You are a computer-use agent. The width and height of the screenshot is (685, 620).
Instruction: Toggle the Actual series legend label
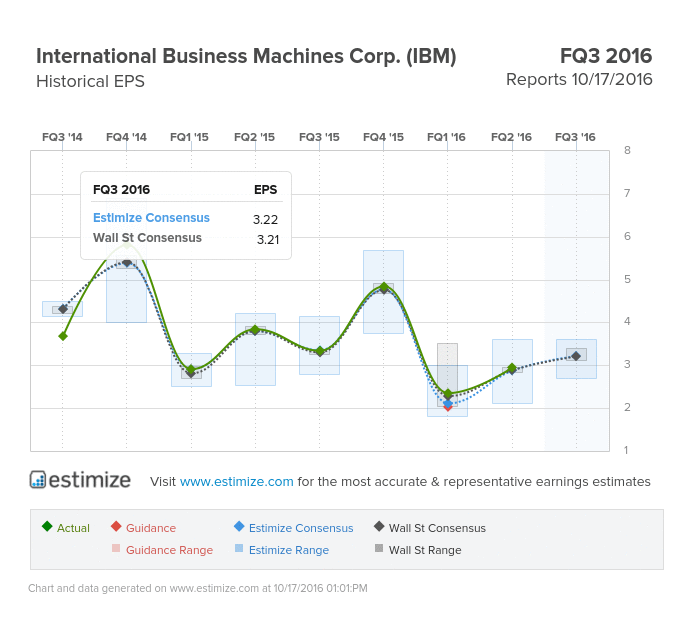(73, 528)
